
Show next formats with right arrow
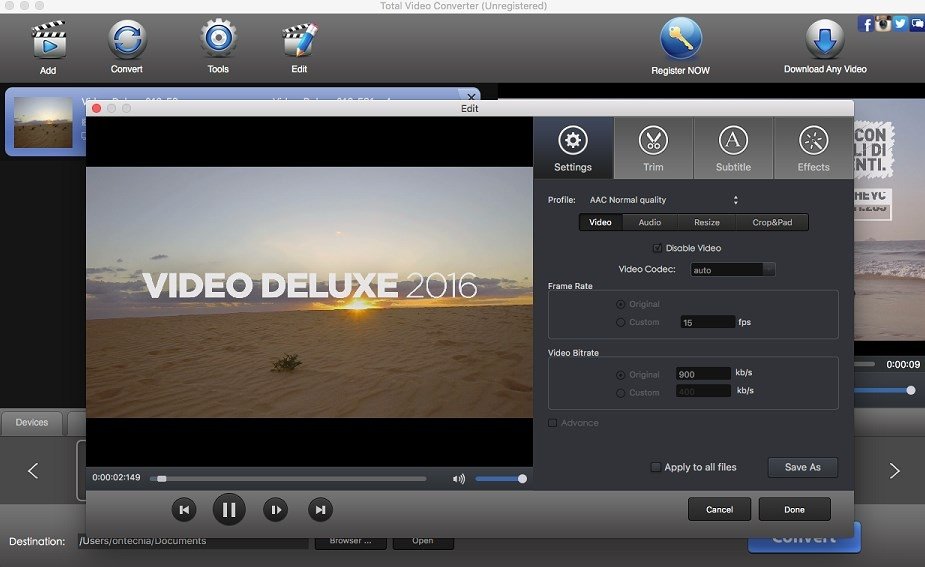(x=894, y=471)
